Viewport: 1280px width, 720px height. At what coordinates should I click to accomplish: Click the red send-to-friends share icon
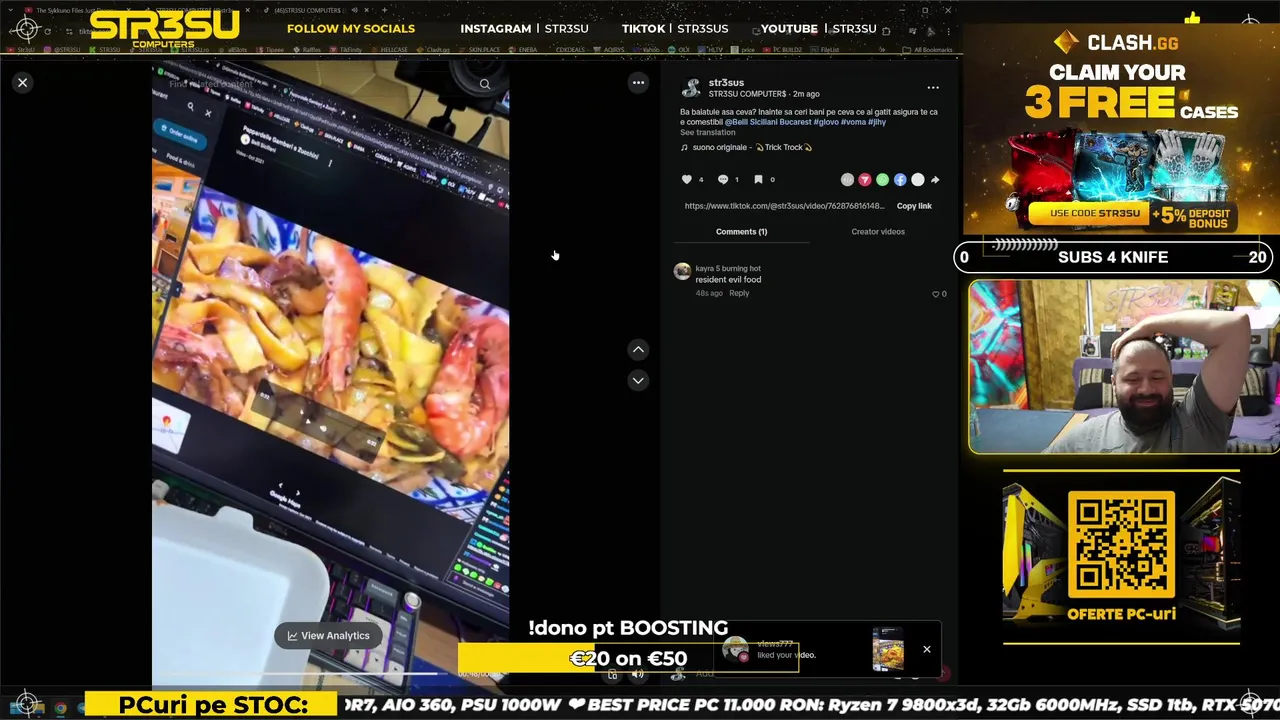point(865,180)
